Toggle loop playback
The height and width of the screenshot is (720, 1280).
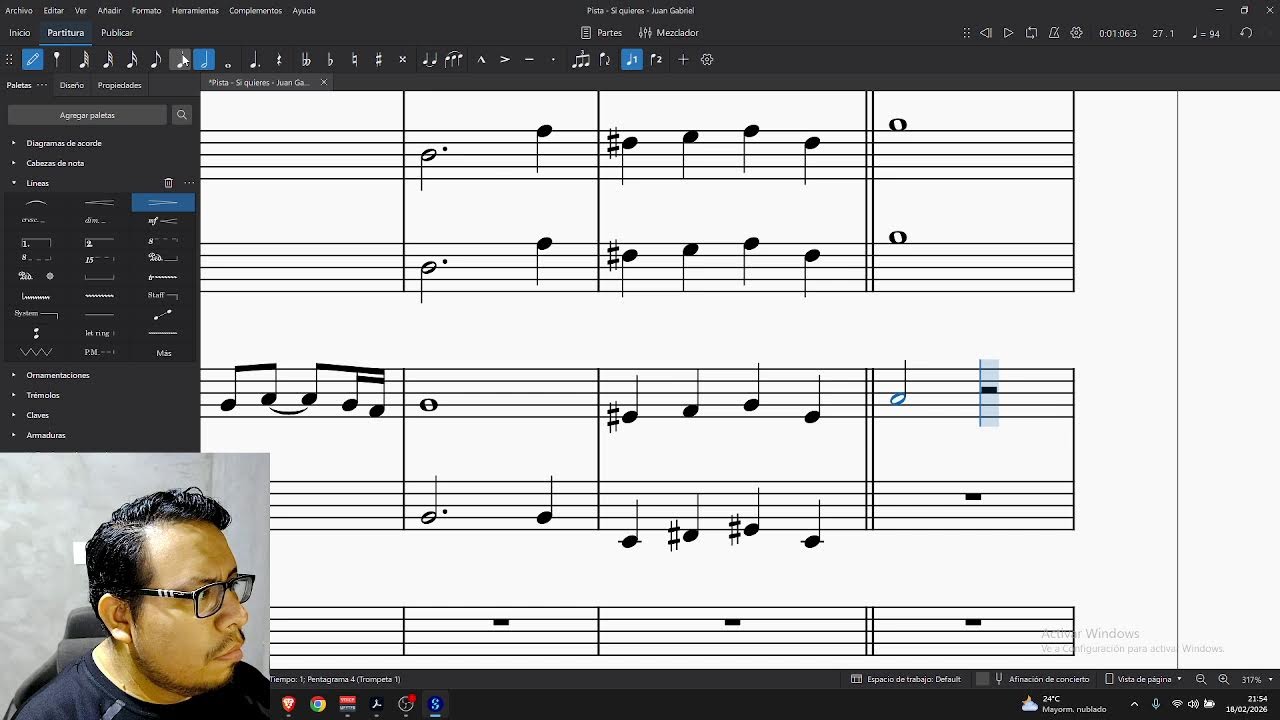pos(1031,33)
